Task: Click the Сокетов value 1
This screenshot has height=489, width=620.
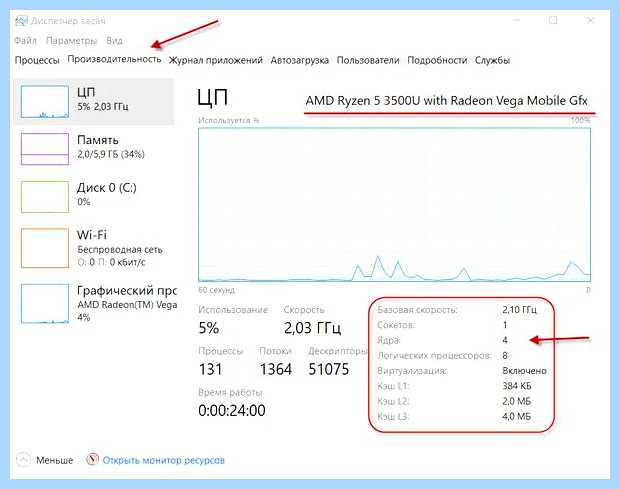Action: 505,325
